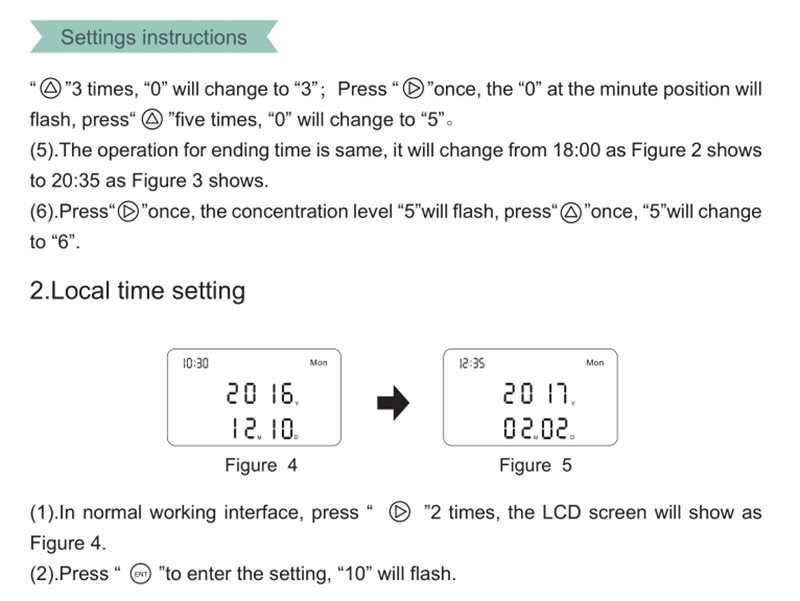The image size is (800, 601).
Task: Click the up-triangle icon in step (6)
Action: (571, 212)
